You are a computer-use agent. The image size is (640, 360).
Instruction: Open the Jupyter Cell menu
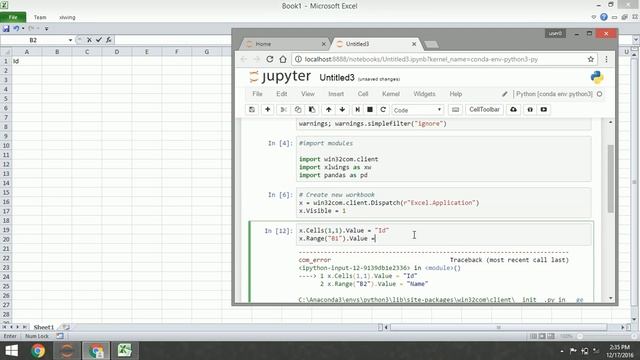point(363,94)
